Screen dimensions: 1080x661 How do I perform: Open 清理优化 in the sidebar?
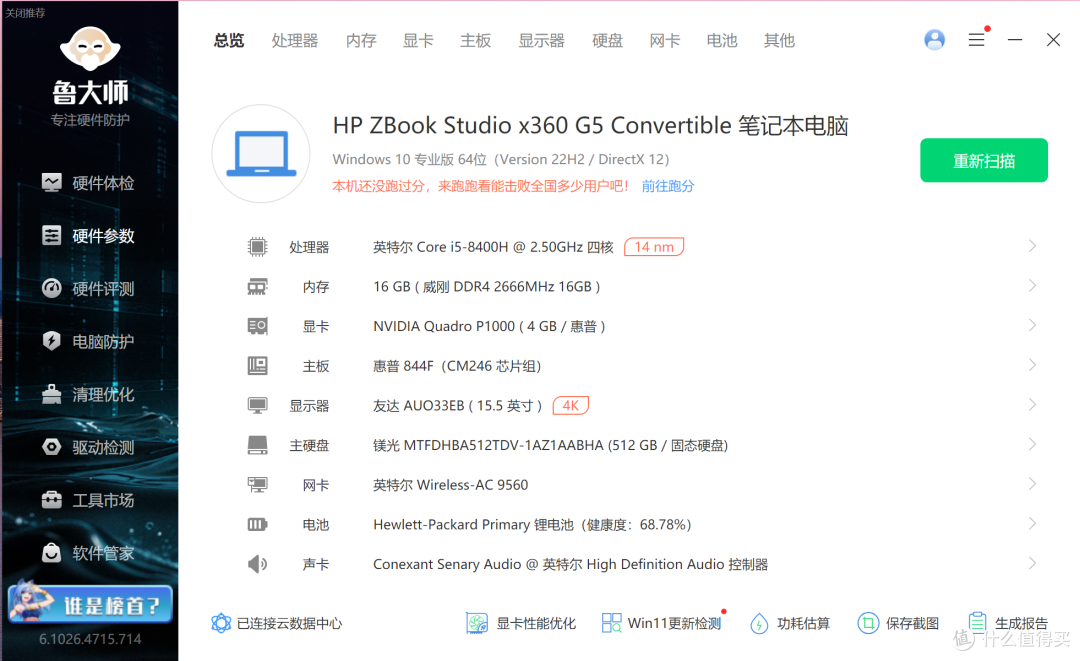[x=88, y=395]
